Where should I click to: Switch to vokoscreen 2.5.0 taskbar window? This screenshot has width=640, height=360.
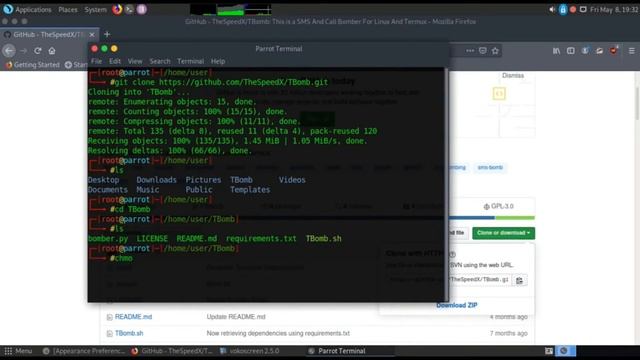[x=250, y=351]
